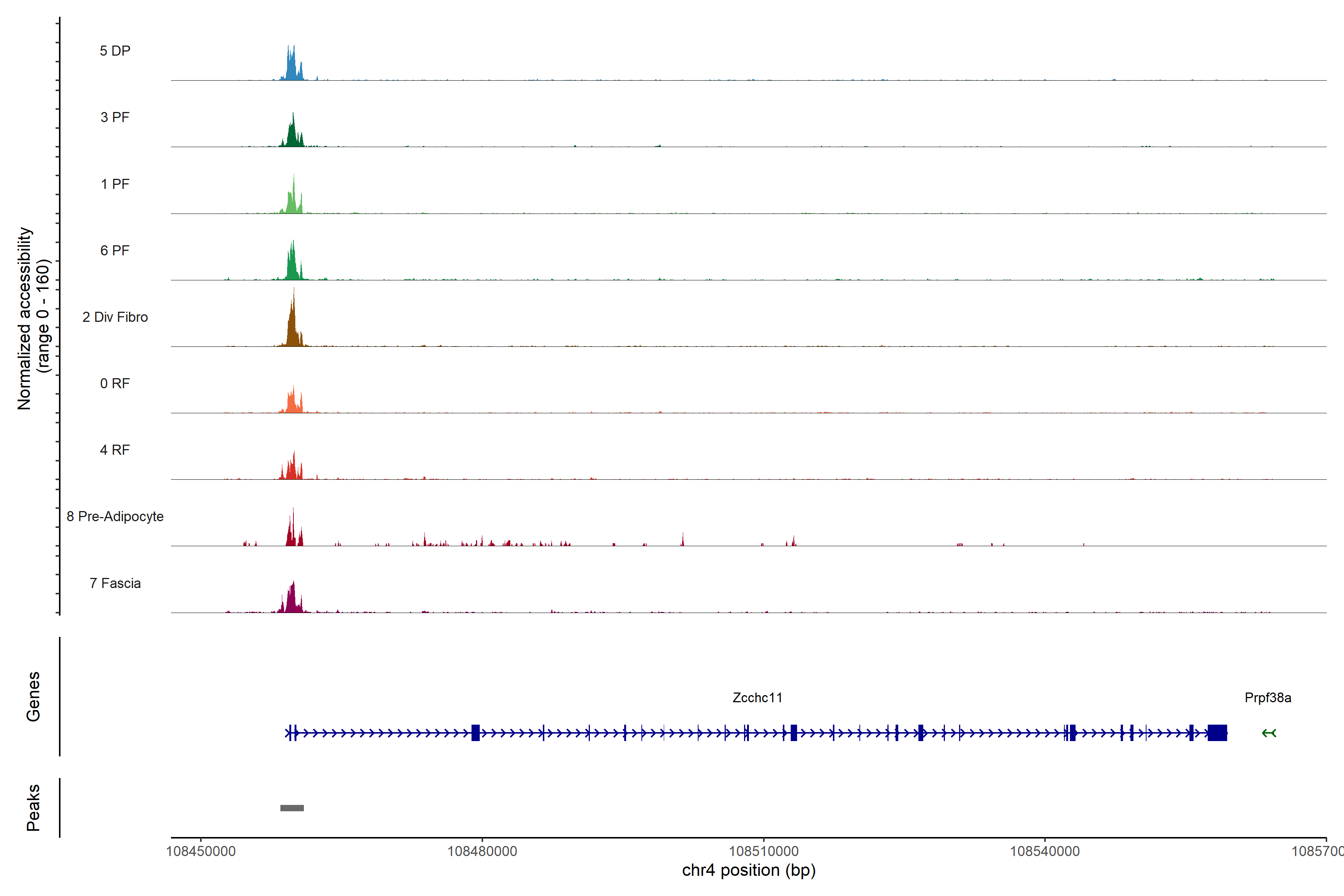Click the 8 Pre-Adipocyte track label

click(x=115, y=517)
